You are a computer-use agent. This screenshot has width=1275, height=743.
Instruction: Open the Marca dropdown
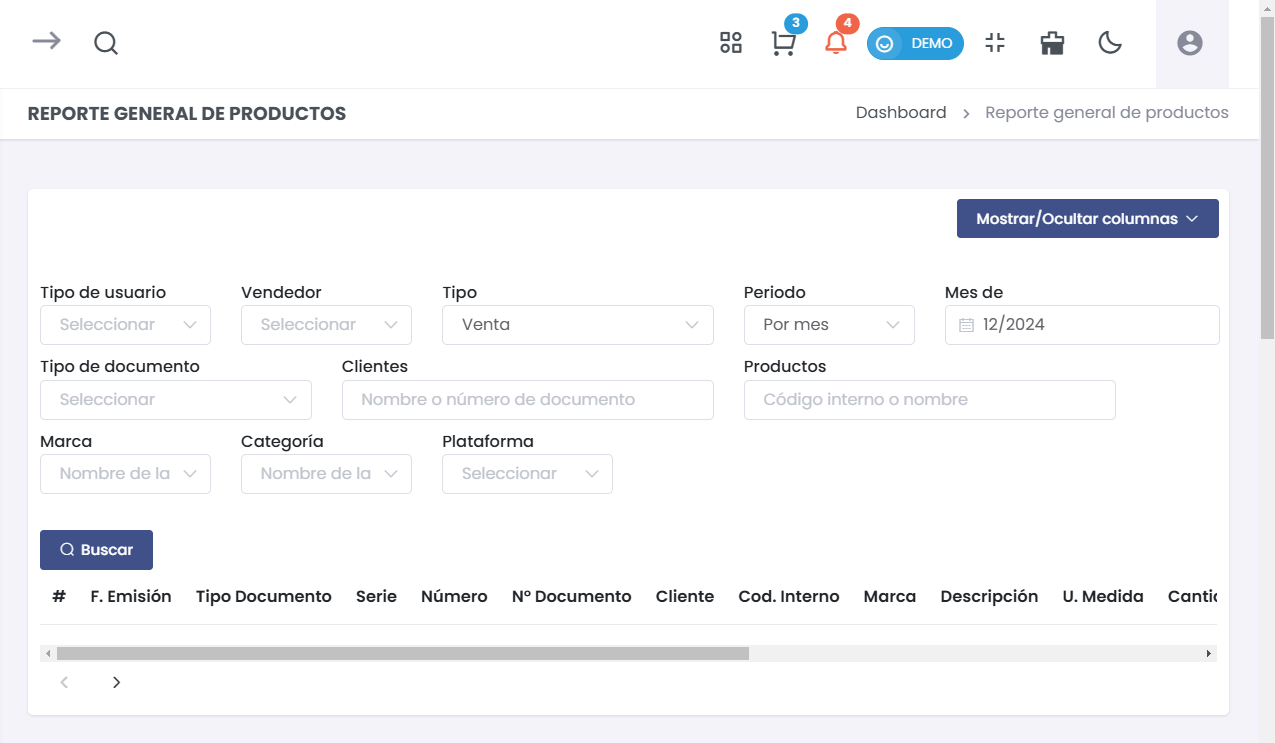pos(125,474)
